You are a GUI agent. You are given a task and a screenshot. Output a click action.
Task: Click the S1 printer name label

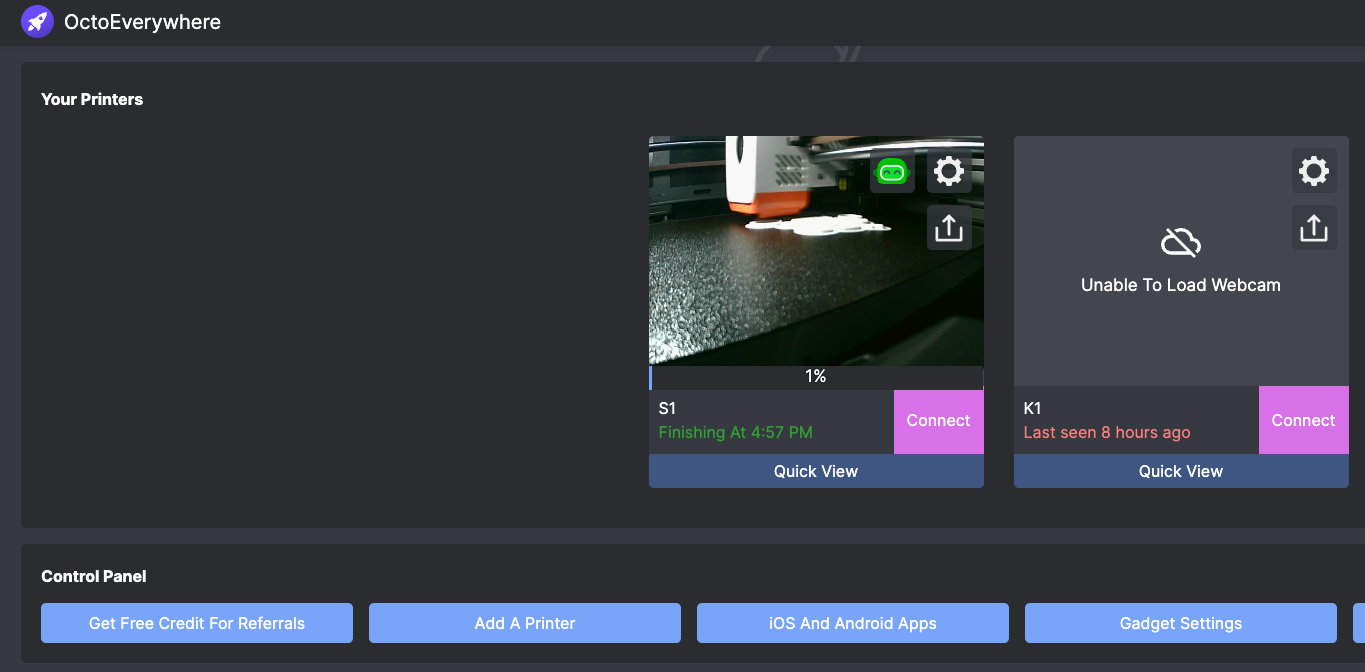coord(667,408)
